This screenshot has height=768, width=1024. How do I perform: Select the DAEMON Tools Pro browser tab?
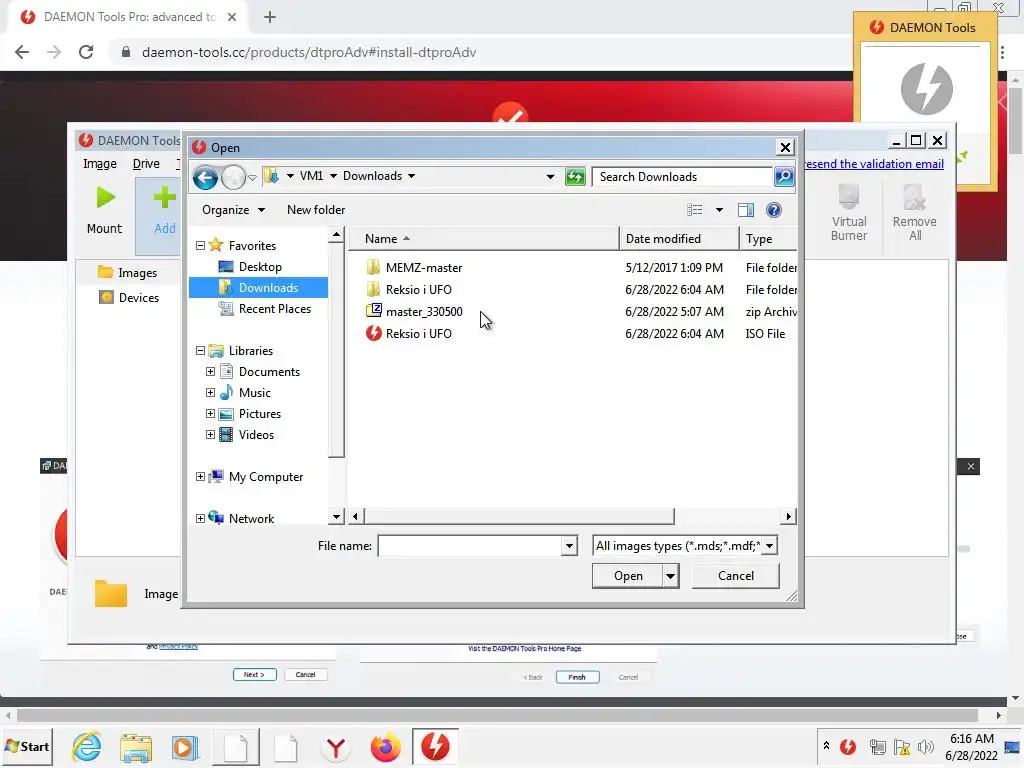[x=129, y=17]
